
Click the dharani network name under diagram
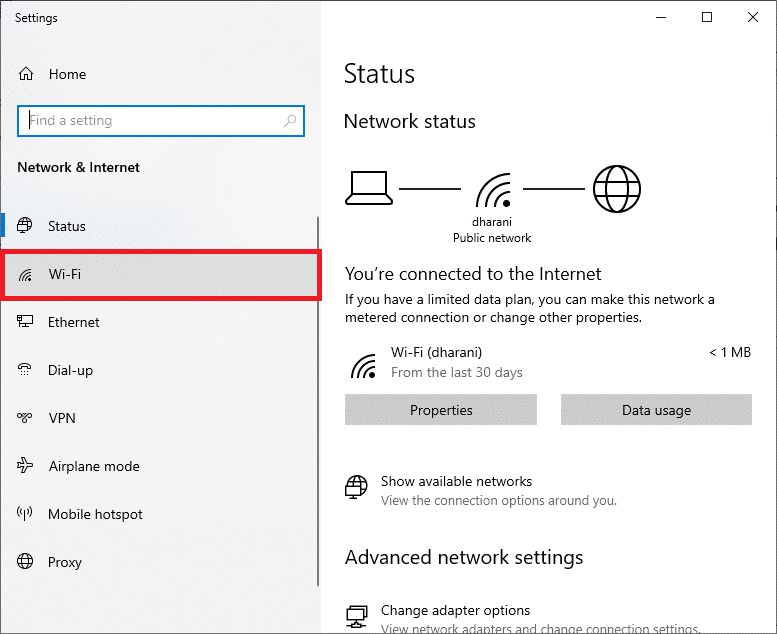coord(492,222)
